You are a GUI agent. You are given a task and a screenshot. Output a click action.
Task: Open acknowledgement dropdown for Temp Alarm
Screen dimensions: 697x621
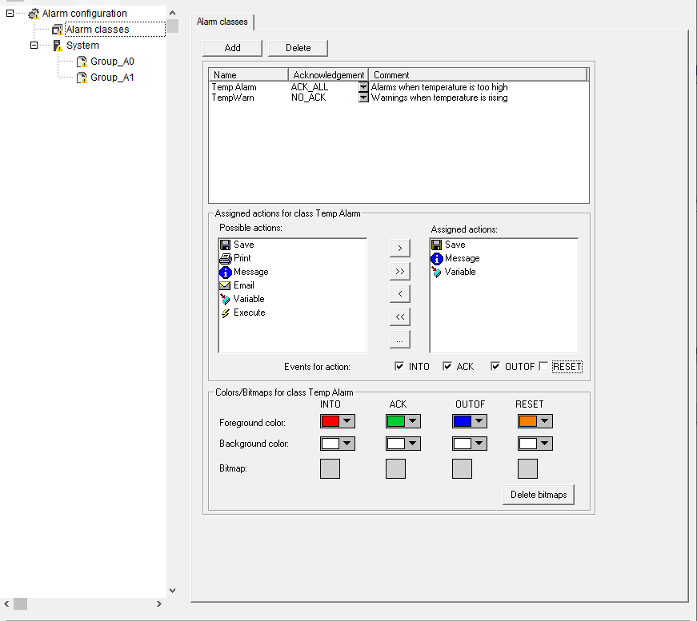363,87
